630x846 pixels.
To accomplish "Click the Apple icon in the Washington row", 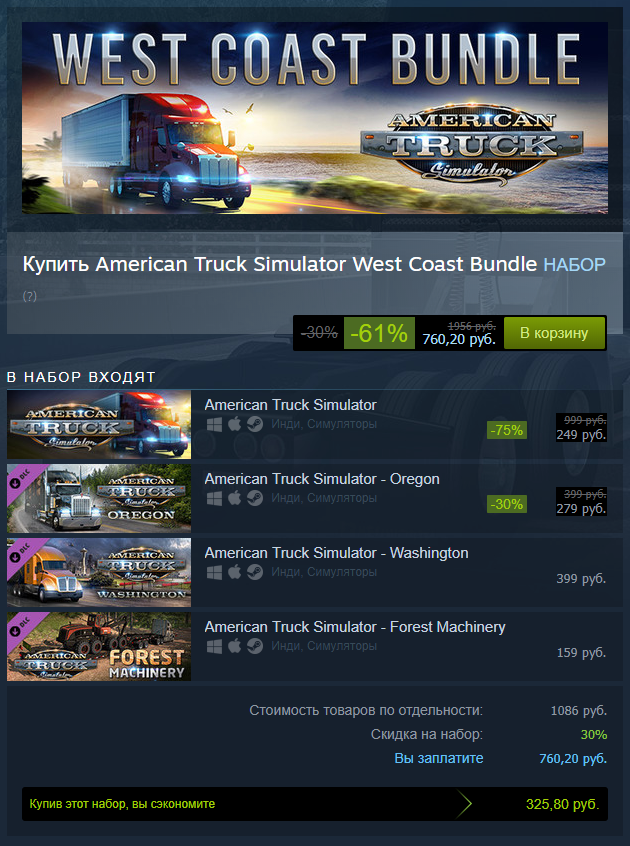I will pyautogui.click(x=234, y=572).
